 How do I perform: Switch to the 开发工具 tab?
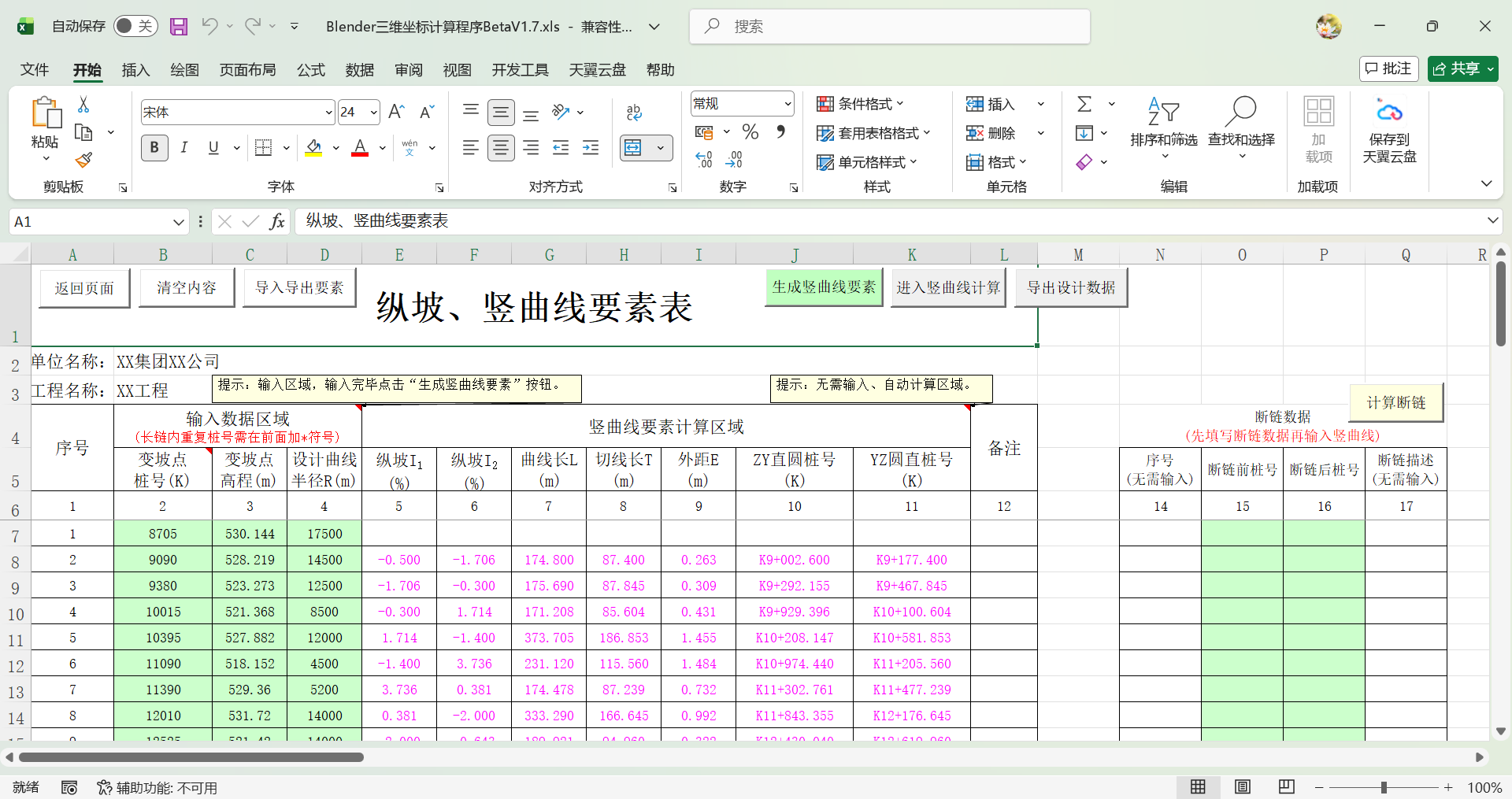click(520, 70)
